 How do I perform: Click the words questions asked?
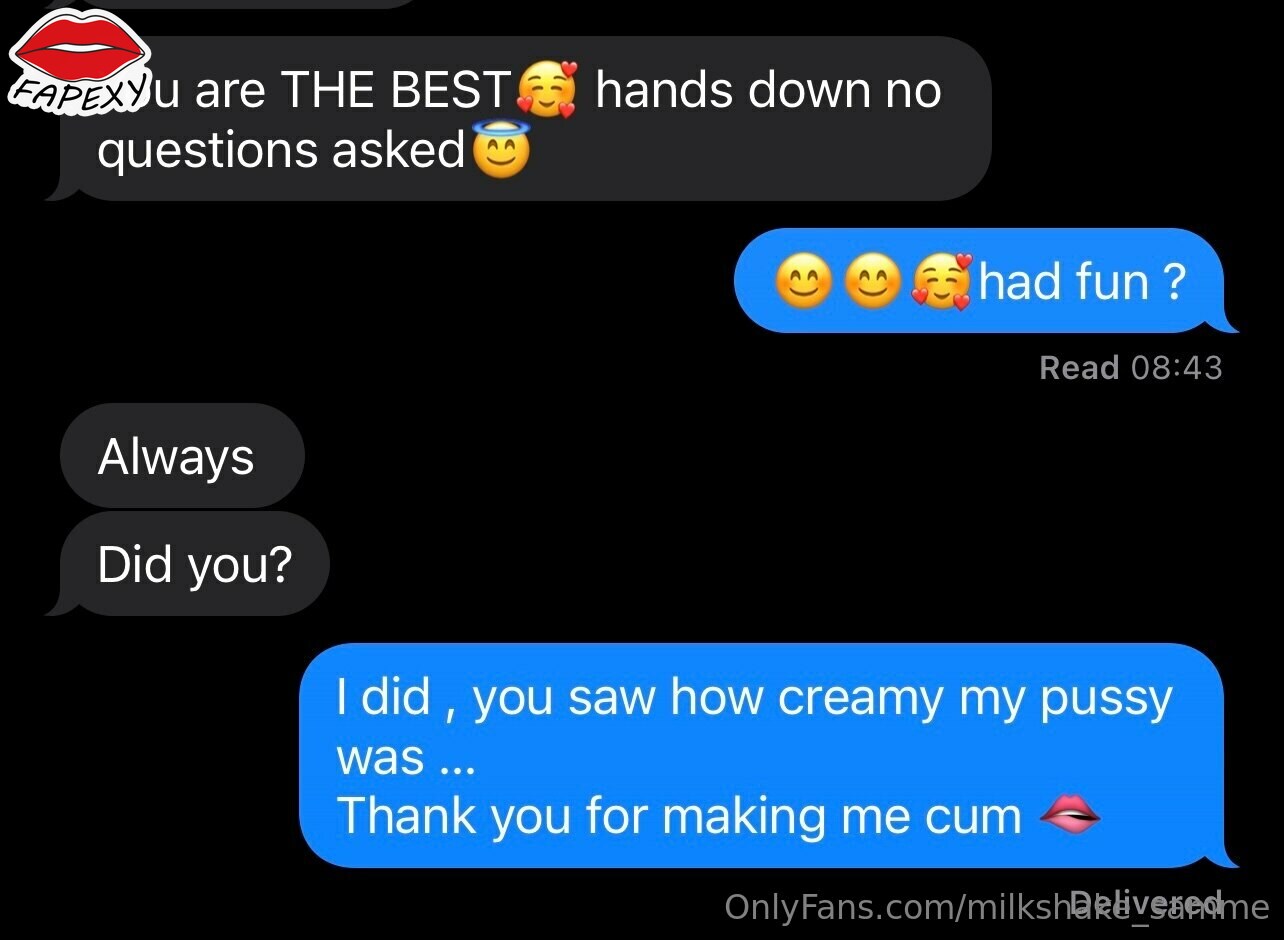pos(282,151)
